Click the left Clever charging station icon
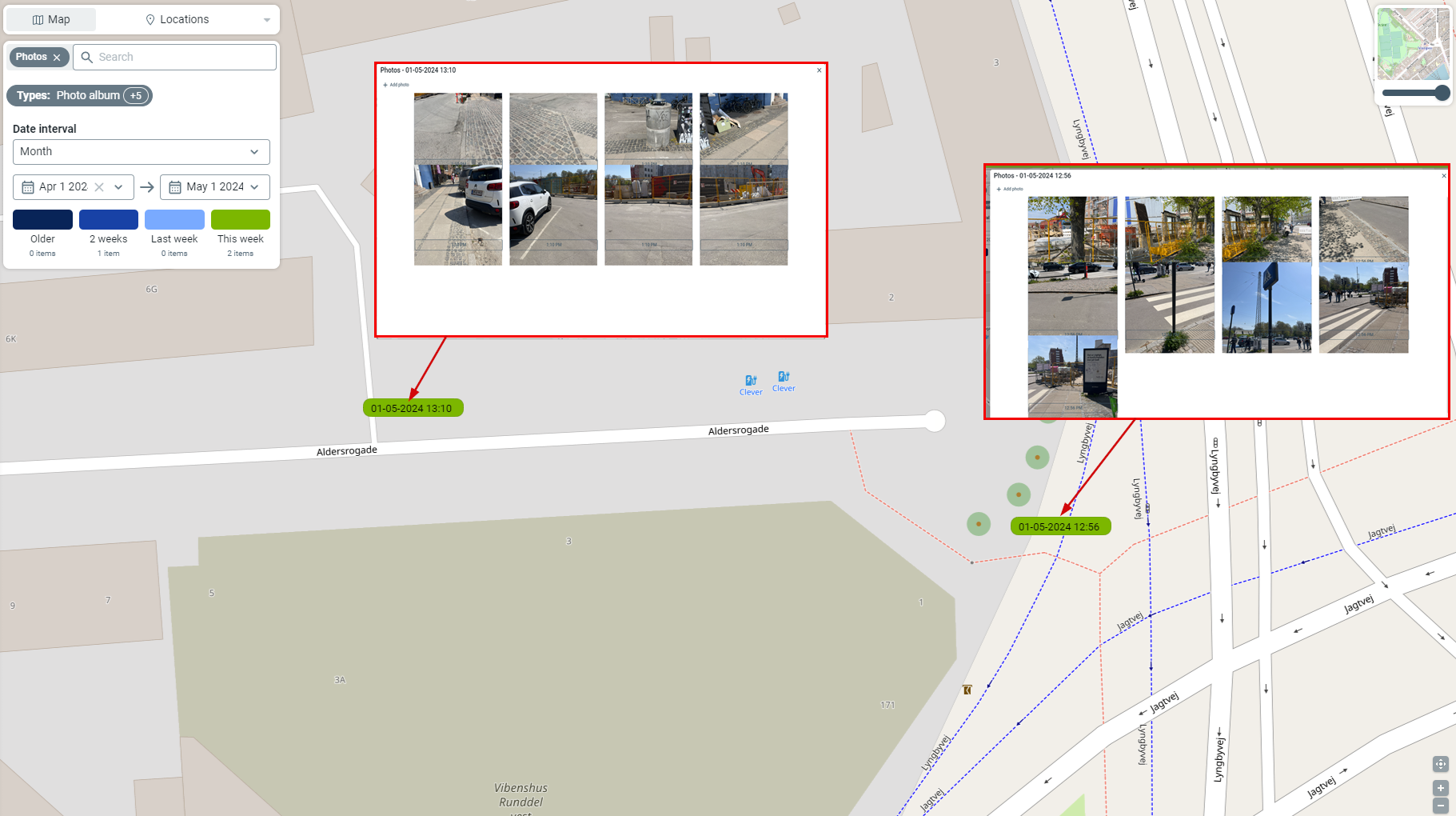This screenshot has width=1456, height=816. [x=751, y=381]
